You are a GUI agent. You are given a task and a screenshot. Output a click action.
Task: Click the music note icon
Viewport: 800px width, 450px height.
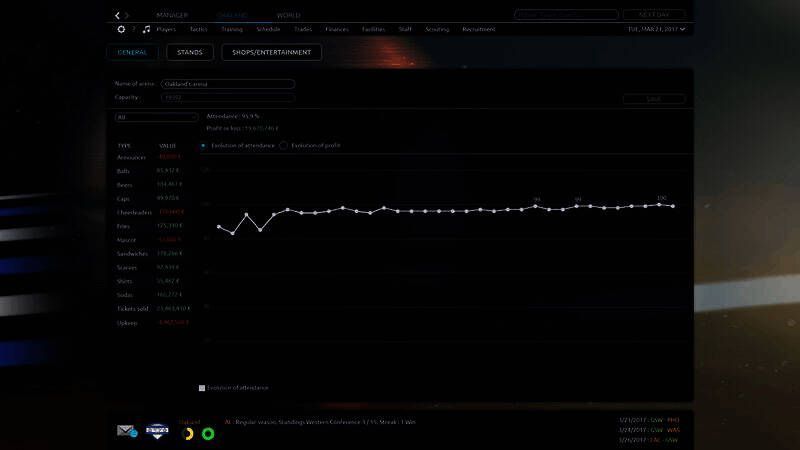146,30
